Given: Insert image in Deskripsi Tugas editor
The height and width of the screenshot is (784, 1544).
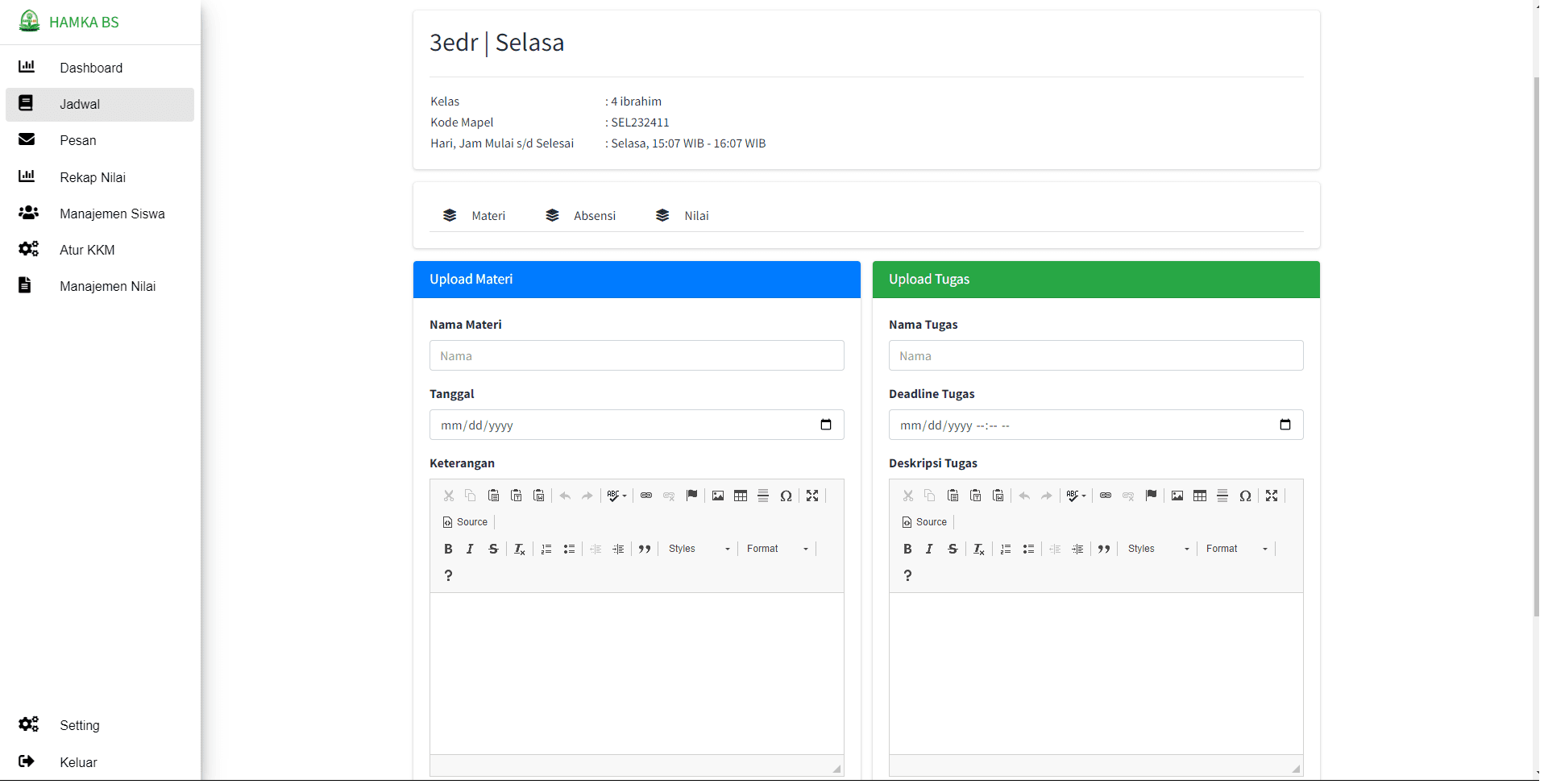Looking at the screenshot, I should click(1177, 496).
